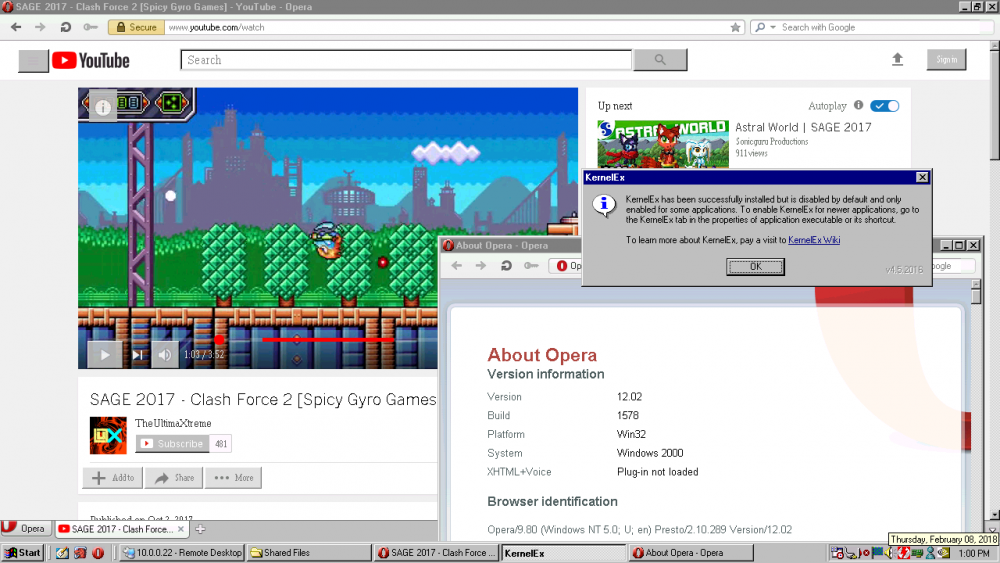Switch to SAGE 2017 - Clash Force tab

(121, 529)
